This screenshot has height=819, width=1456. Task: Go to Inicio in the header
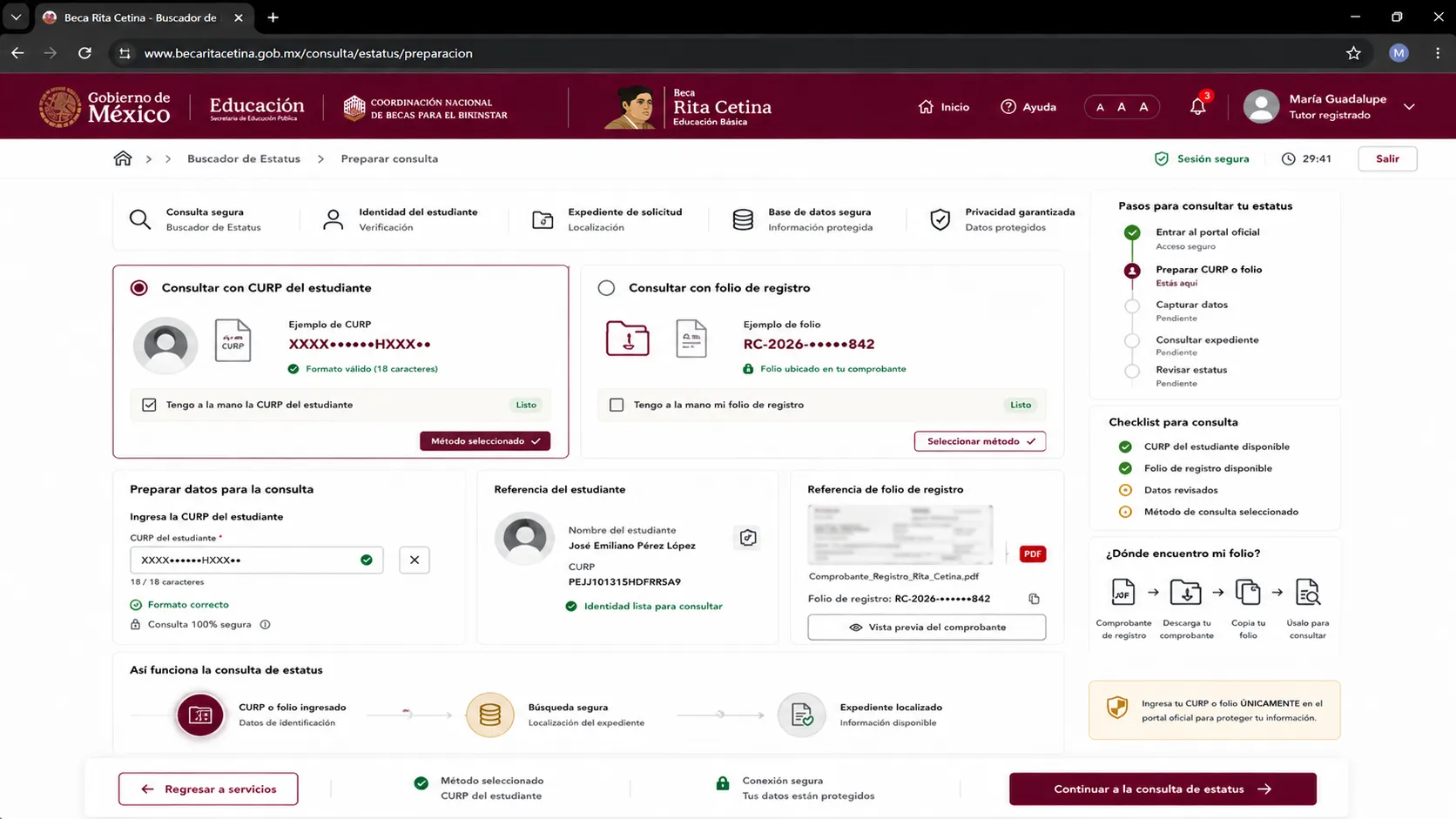944,107
